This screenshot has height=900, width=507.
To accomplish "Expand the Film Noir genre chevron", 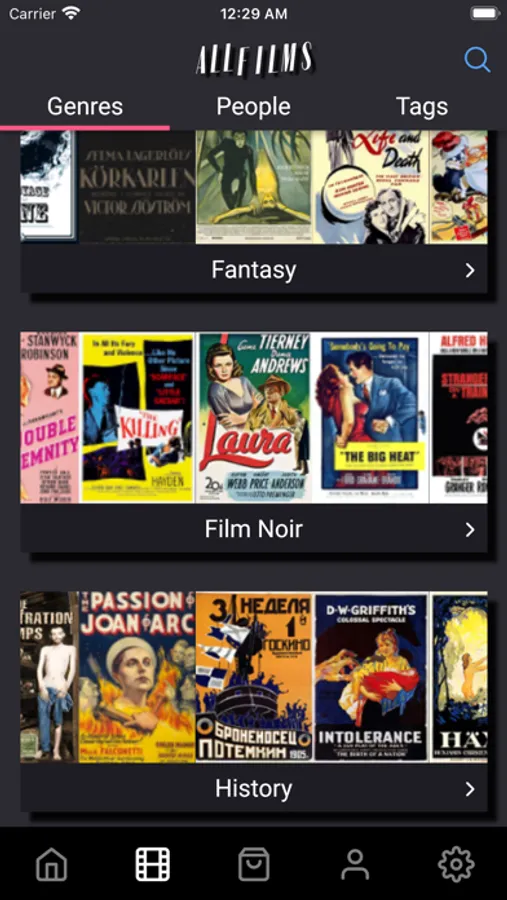I will 470,529.
